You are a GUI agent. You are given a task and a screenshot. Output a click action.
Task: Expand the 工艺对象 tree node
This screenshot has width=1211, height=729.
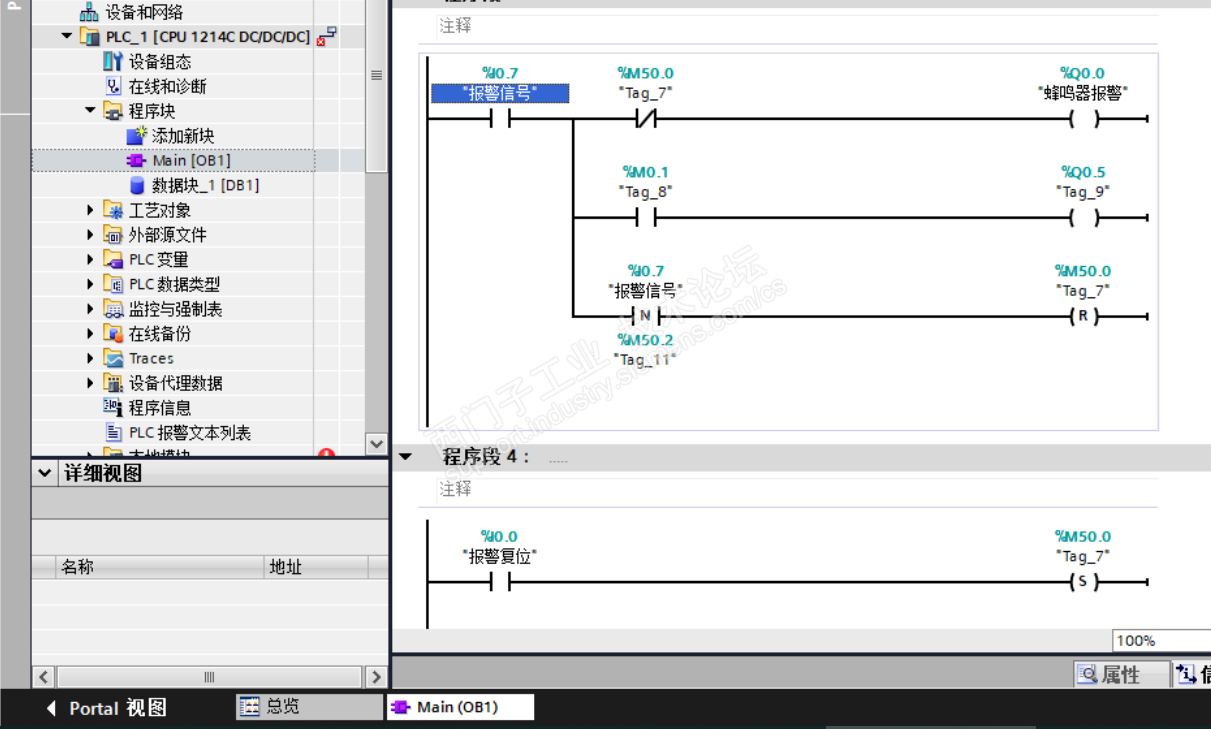pyautogui.click(x=90, y=210)
